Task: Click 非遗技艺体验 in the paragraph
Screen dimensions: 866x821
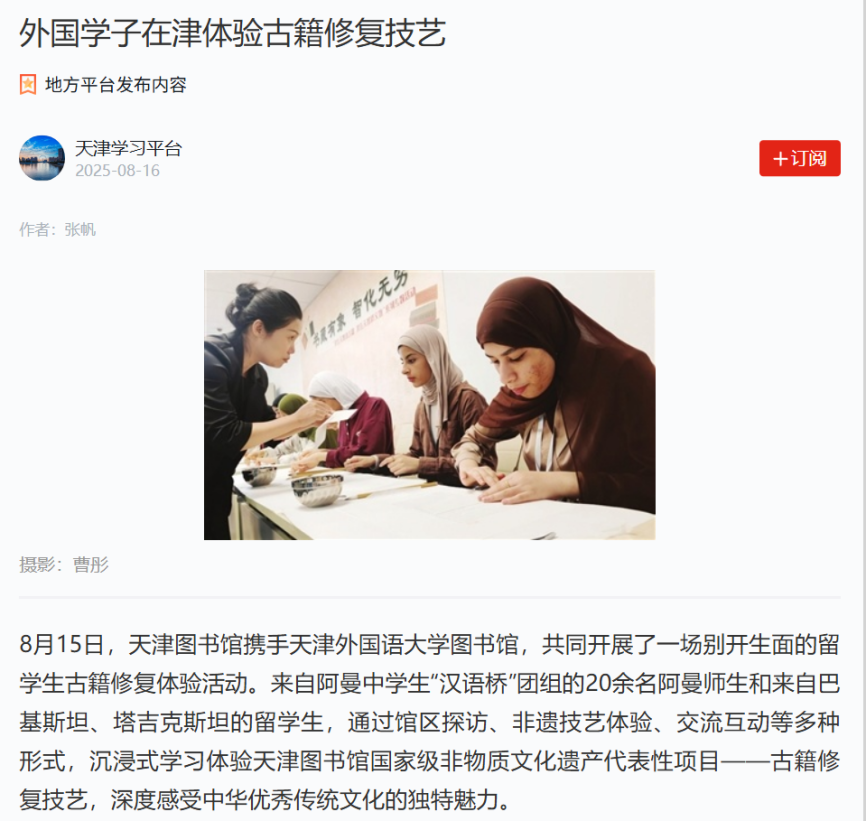Action: click(582, 722)
